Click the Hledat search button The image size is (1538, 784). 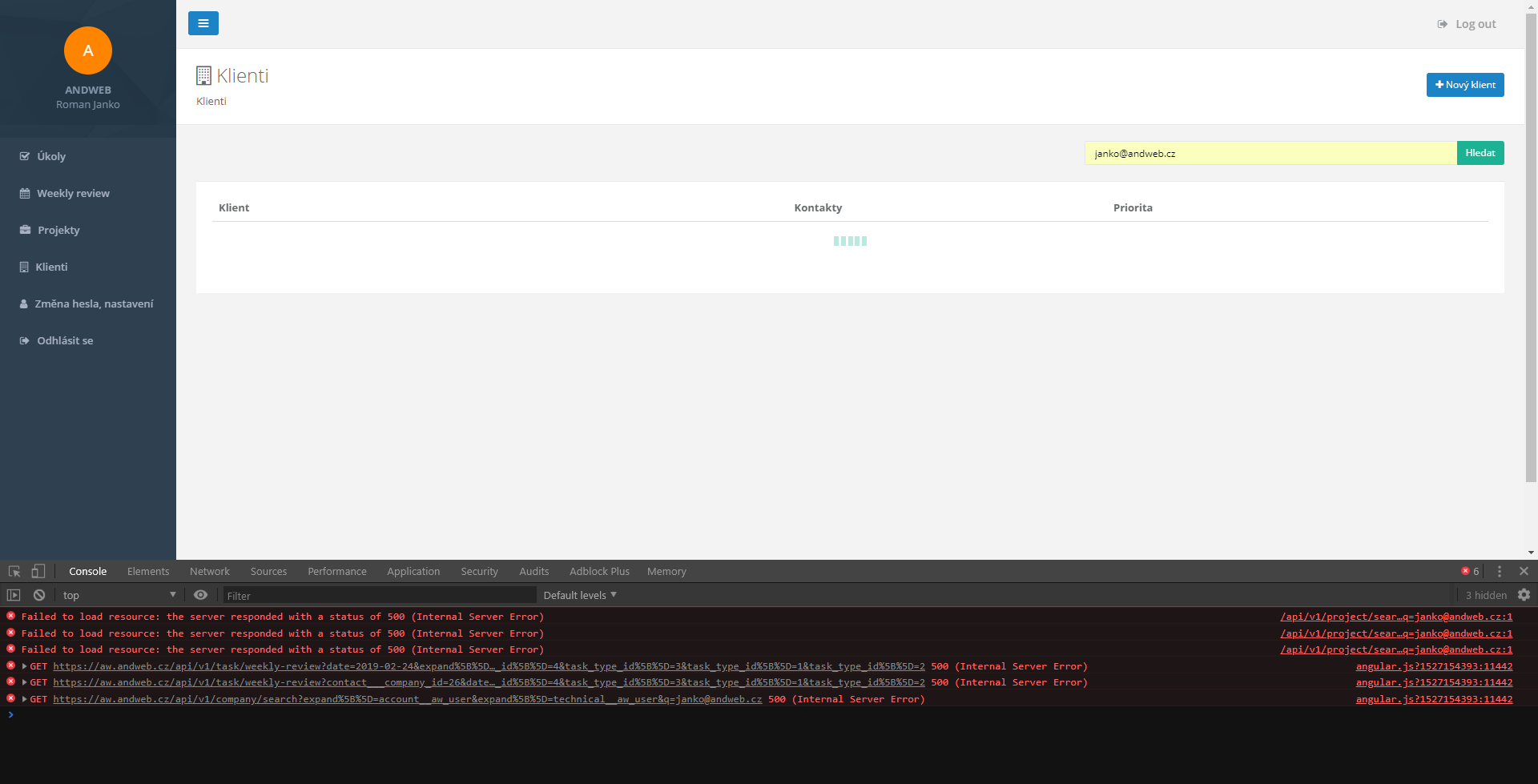[x=1480, y=153]
